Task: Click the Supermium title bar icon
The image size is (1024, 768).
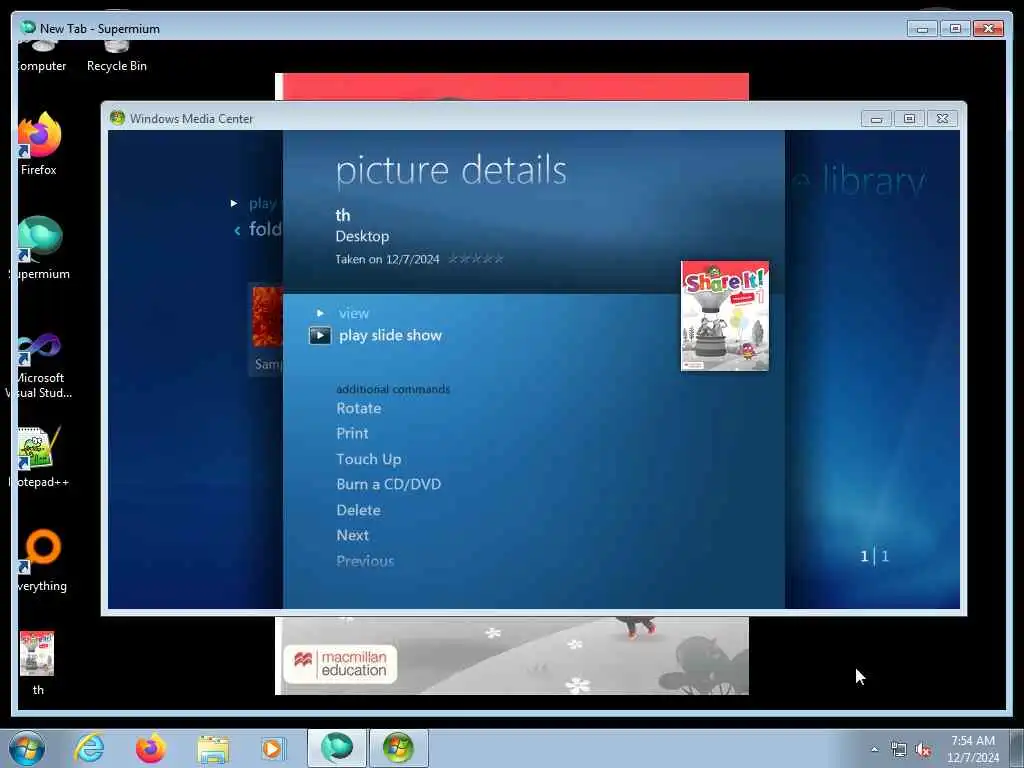Action: pyautogui.click(x=27, y=27)
